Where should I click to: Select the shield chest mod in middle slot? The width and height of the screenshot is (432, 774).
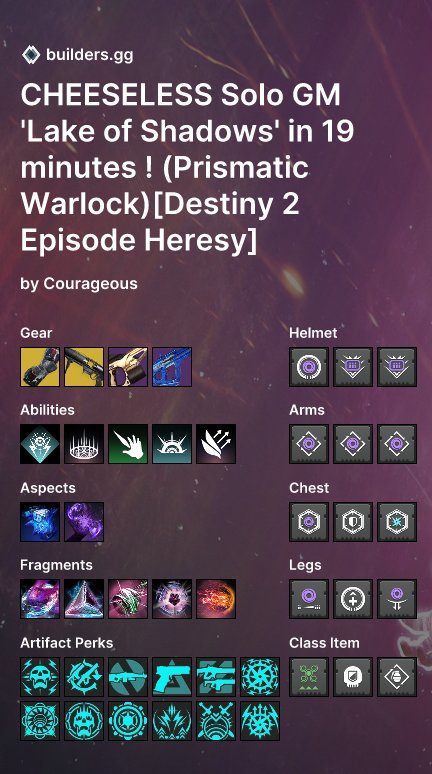[x=353, y=522]
